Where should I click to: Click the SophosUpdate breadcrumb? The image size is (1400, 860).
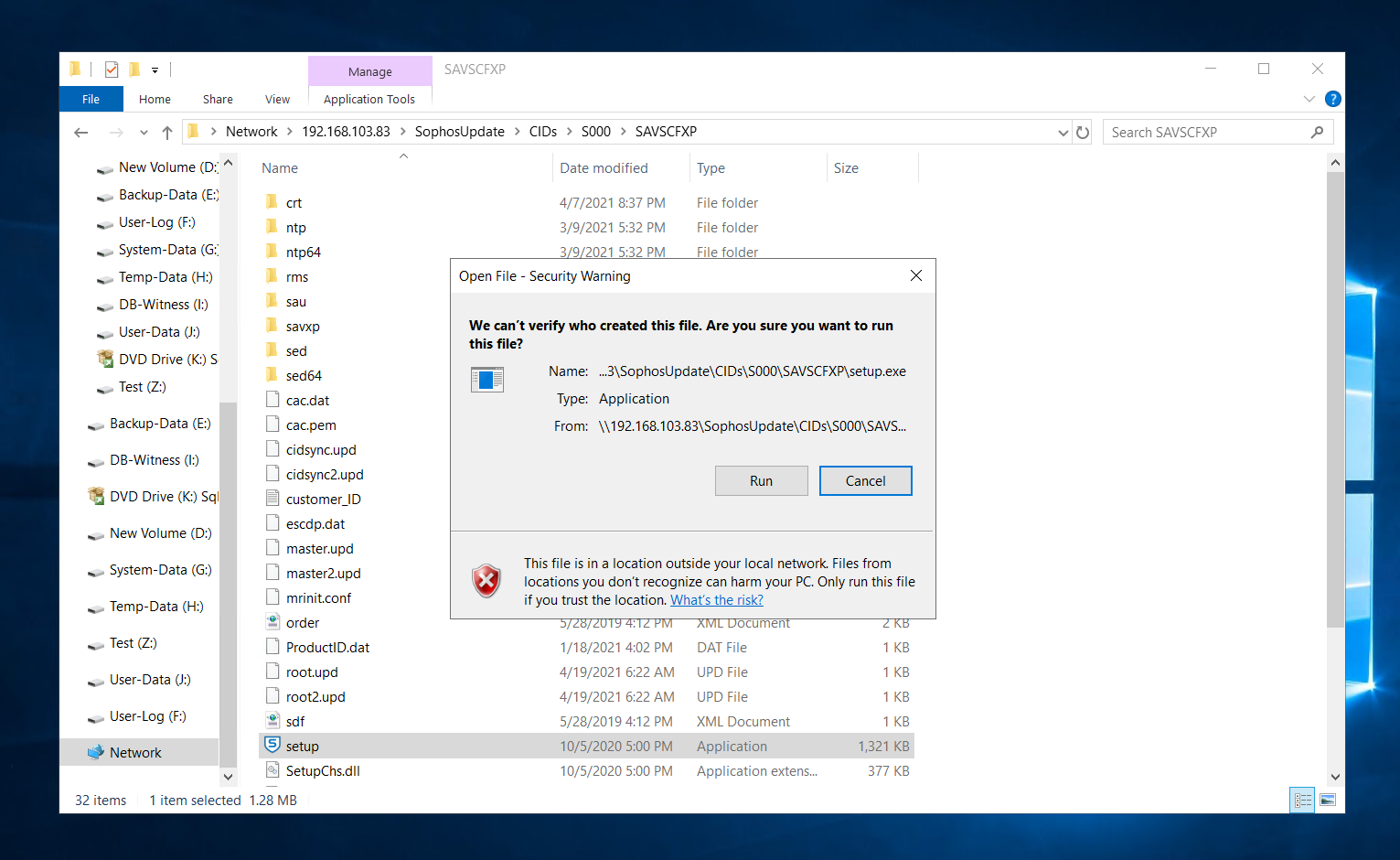click(459, 132)
